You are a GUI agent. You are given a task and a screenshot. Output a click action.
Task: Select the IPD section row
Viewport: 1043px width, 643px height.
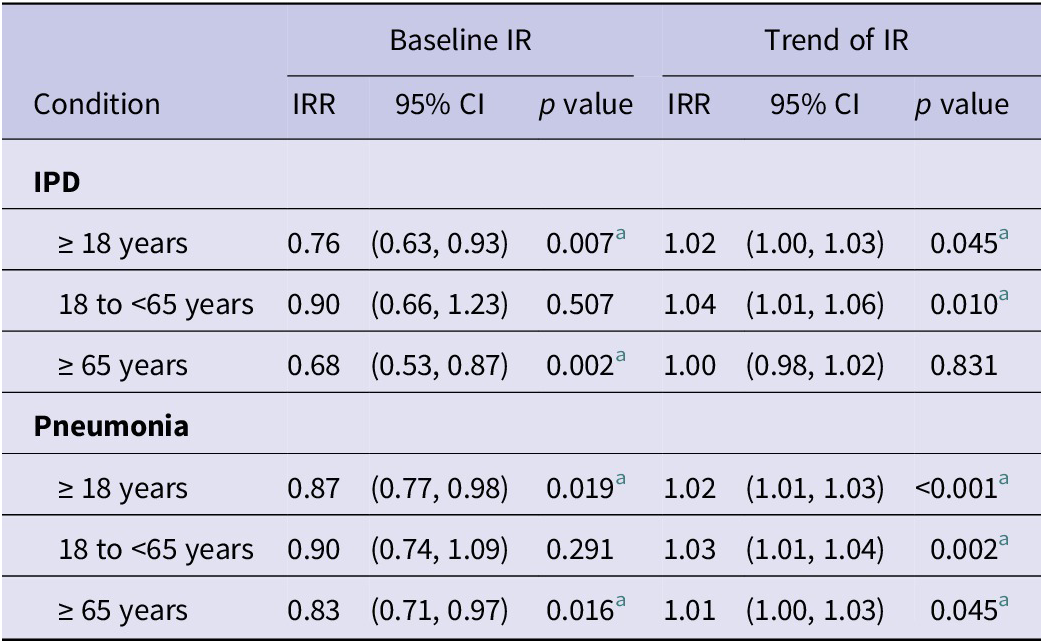click(x=522, y=182)
